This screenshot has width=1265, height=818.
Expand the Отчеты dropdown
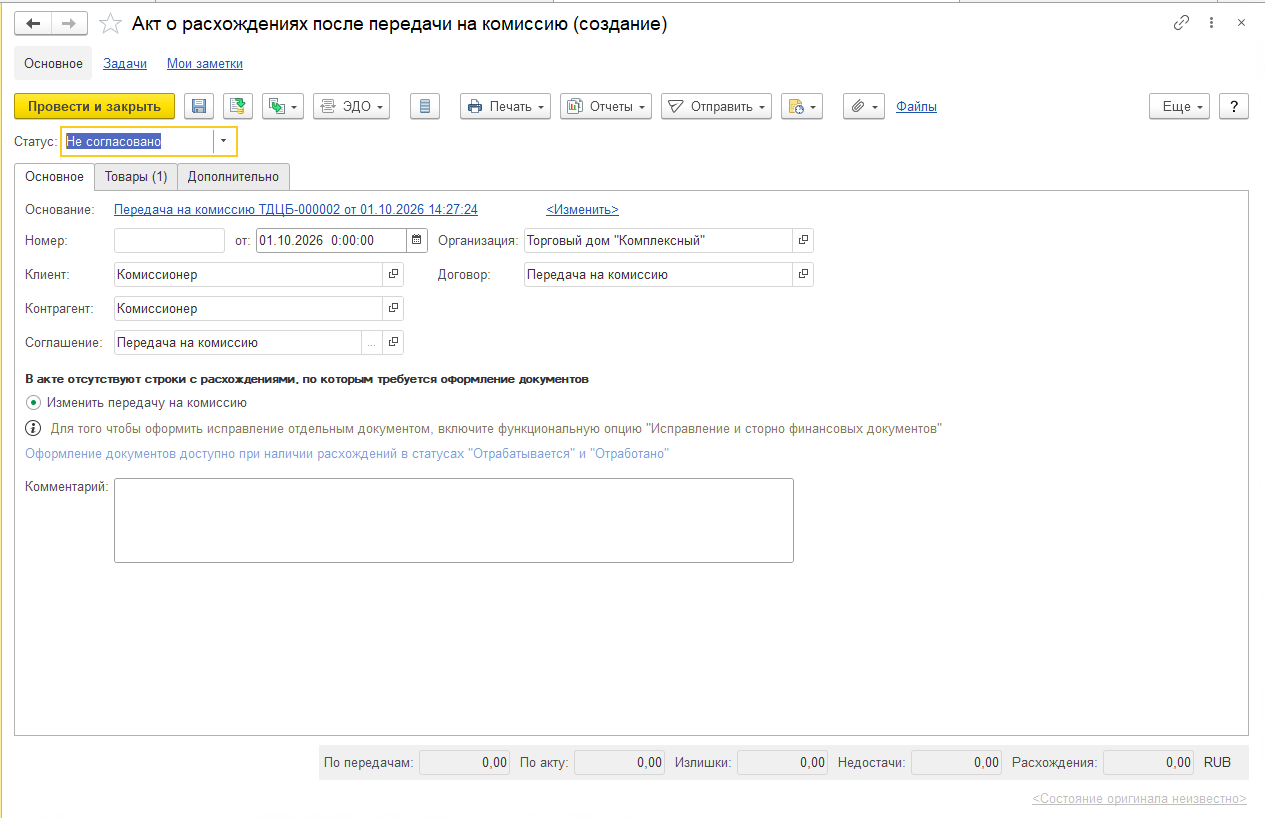point(606,106)
